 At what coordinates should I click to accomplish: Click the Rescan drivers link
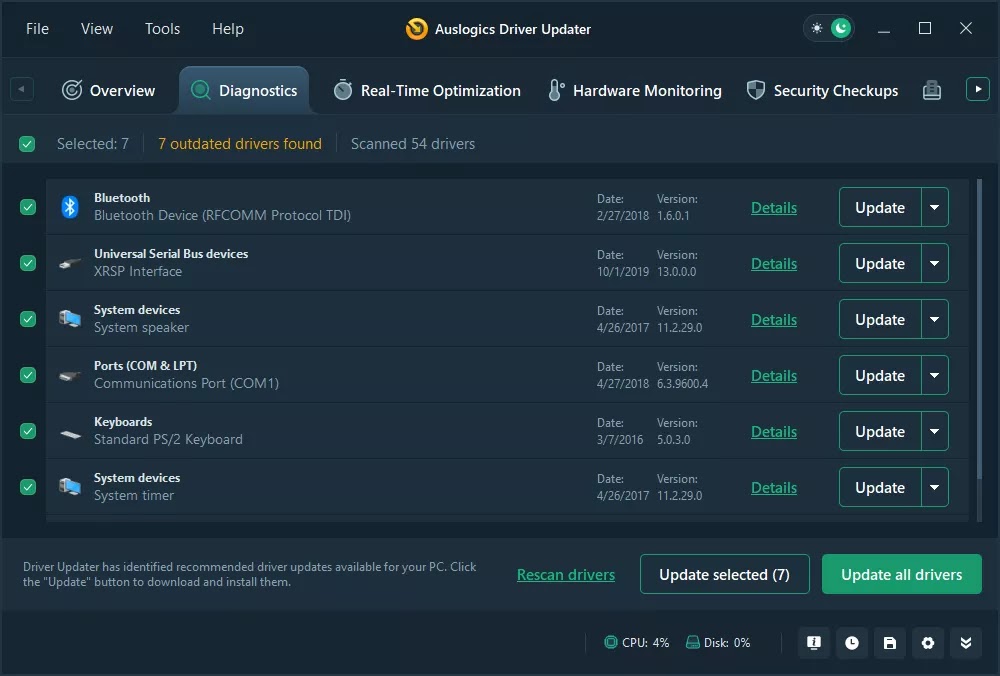(566, 574)
